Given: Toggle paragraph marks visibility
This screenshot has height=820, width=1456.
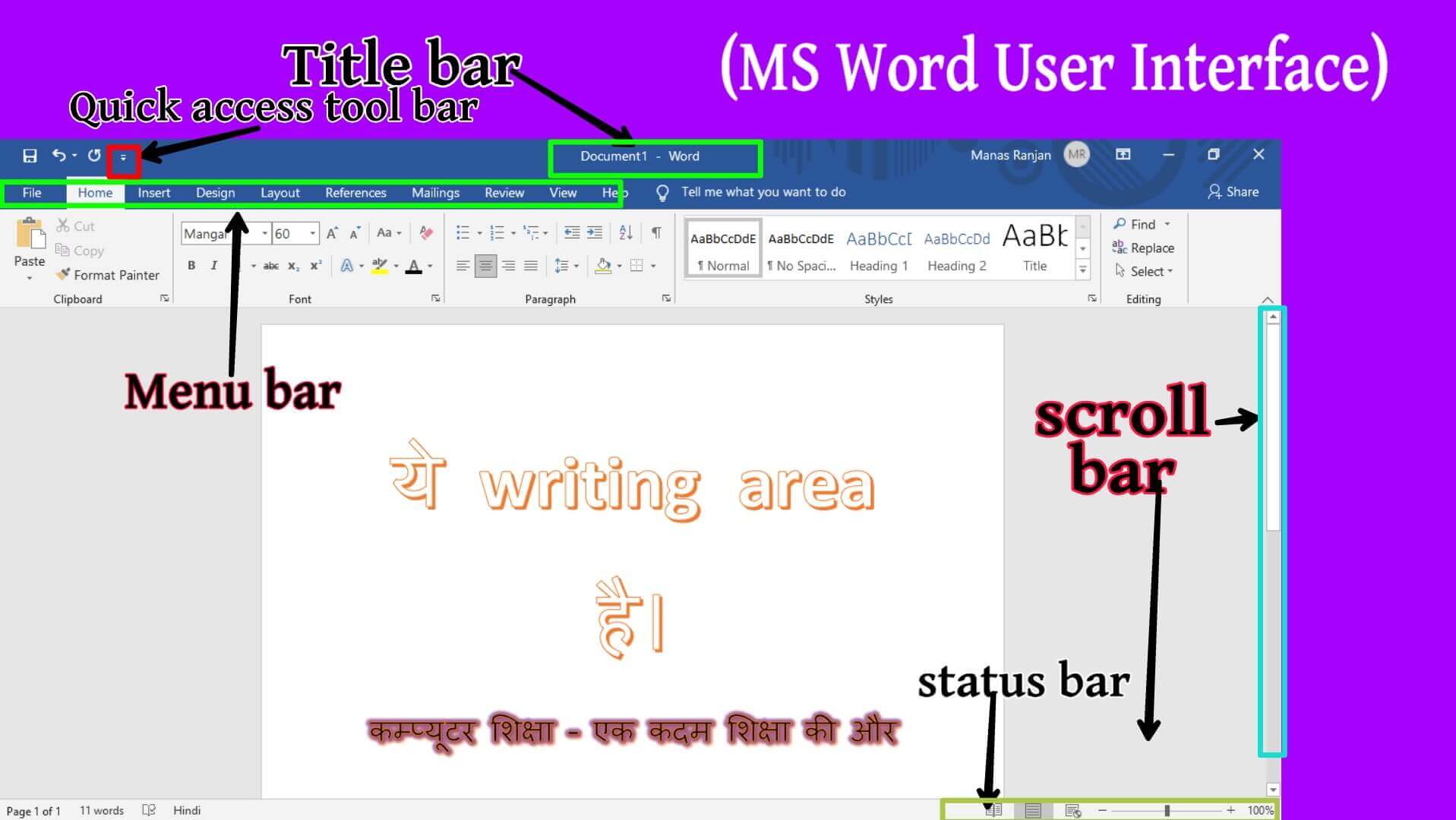Looking at the screenshot, I should point(656,233).
